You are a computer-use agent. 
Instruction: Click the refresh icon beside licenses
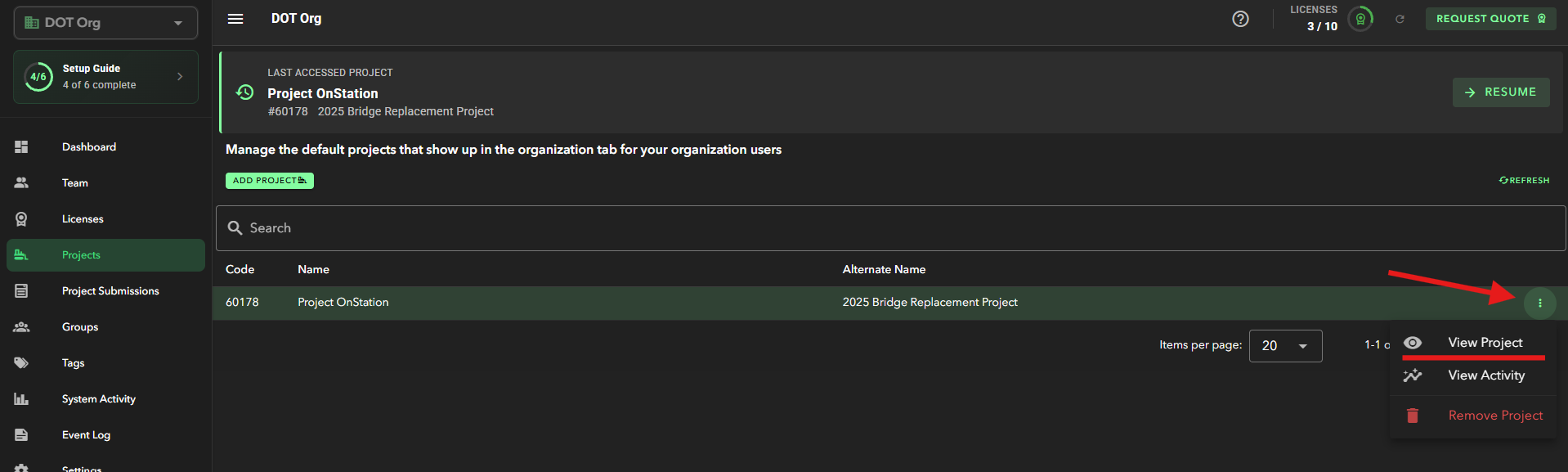tap(1400, 19)
